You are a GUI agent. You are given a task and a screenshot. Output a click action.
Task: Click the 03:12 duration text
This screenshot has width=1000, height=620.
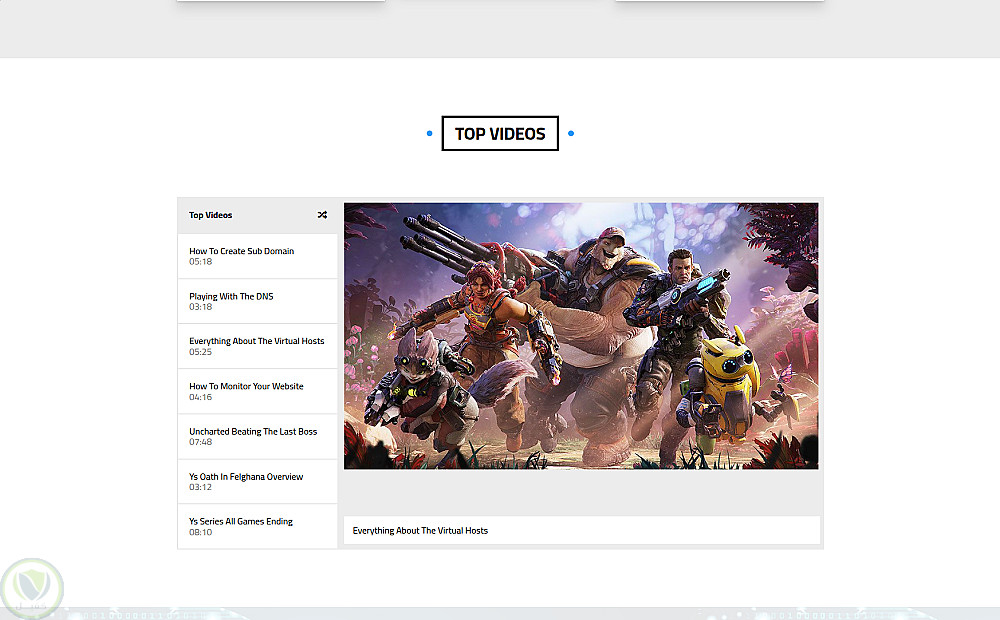pyautogui.click(x=200, y=487)
